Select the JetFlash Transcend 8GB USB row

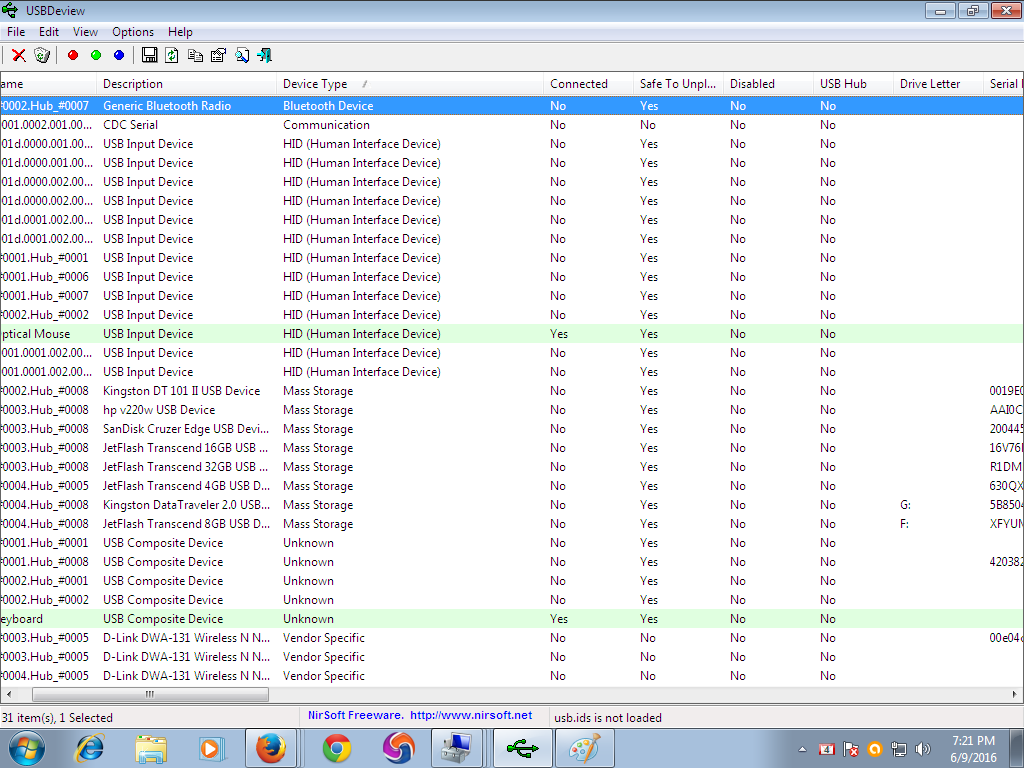click(512, 523)
